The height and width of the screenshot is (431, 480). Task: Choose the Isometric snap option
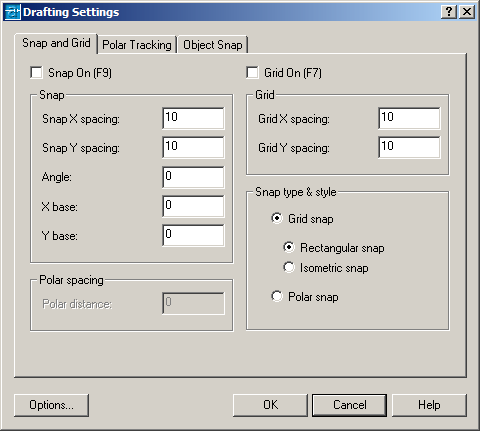(x=289, y=267)
